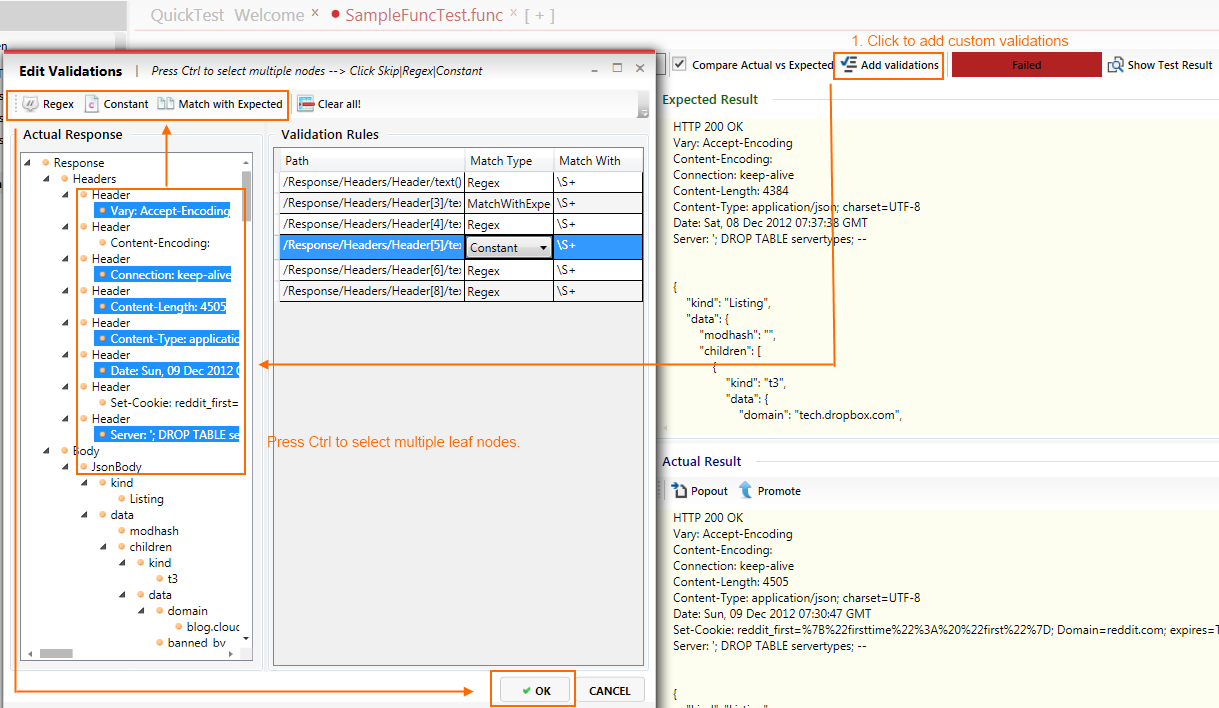This screenshot has height=708, width=1219.
Task: Select the Header[6] path cell
Action: pos(372,270)
